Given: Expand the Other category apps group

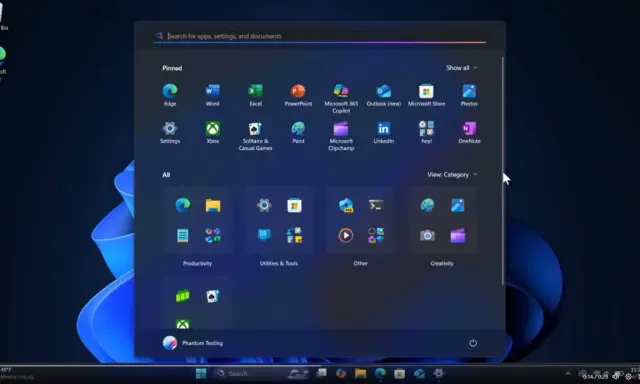Looking at the screenshot, I should 376,235.
